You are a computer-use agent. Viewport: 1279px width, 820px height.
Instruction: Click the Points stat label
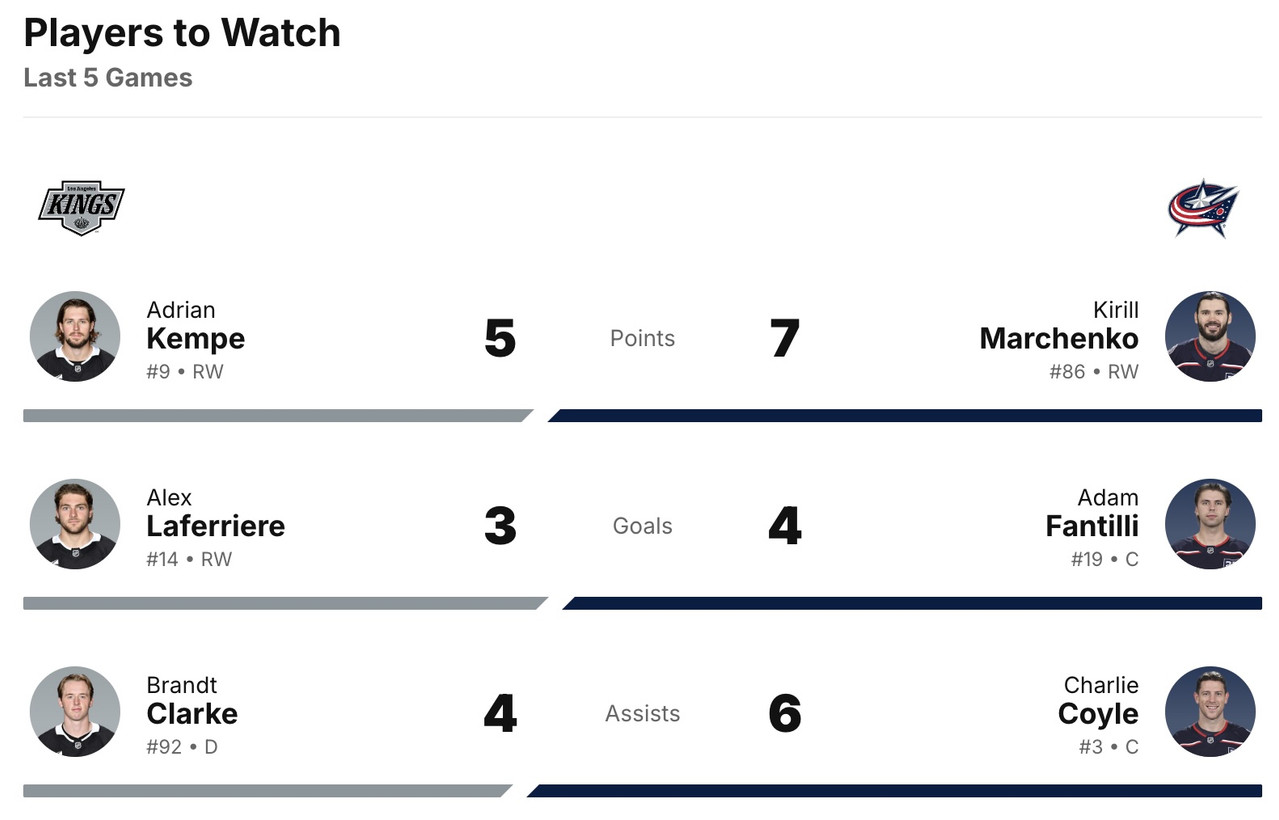tap(642, 338)
